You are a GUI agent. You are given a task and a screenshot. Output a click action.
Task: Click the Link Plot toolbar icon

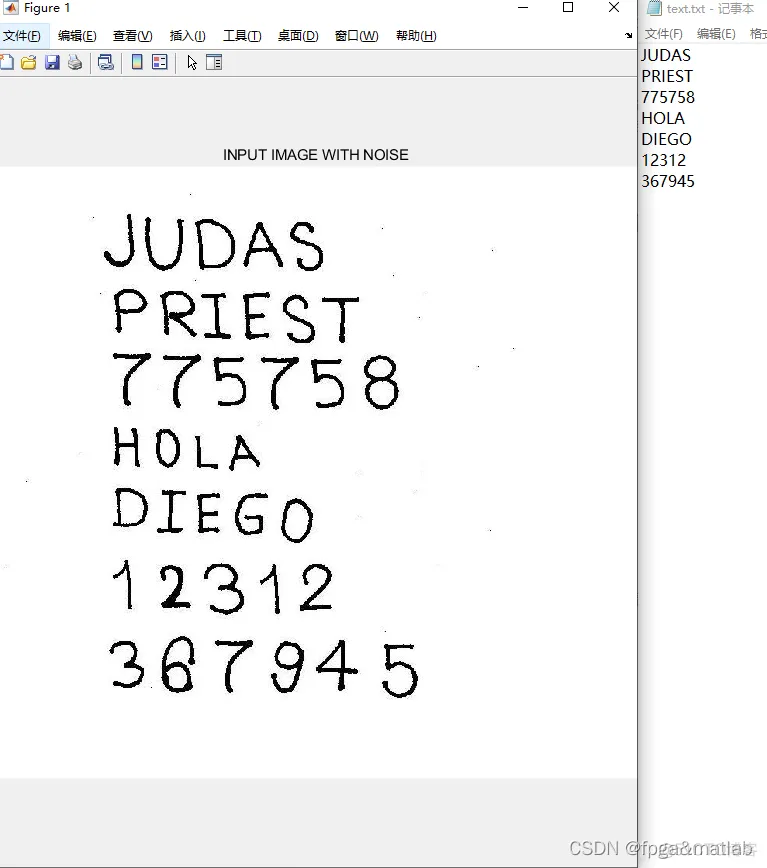pos(105,63)
